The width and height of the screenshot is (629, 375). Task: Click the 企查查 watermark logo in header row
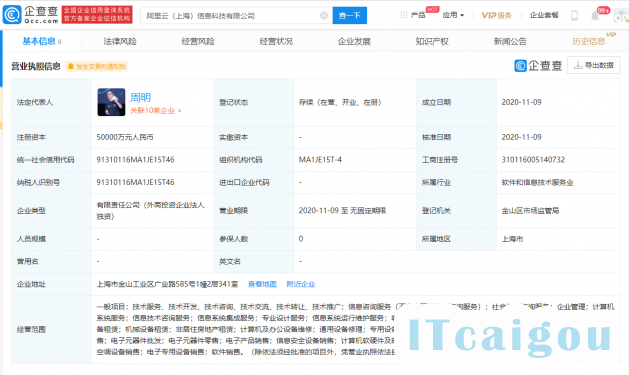(538, 65)
